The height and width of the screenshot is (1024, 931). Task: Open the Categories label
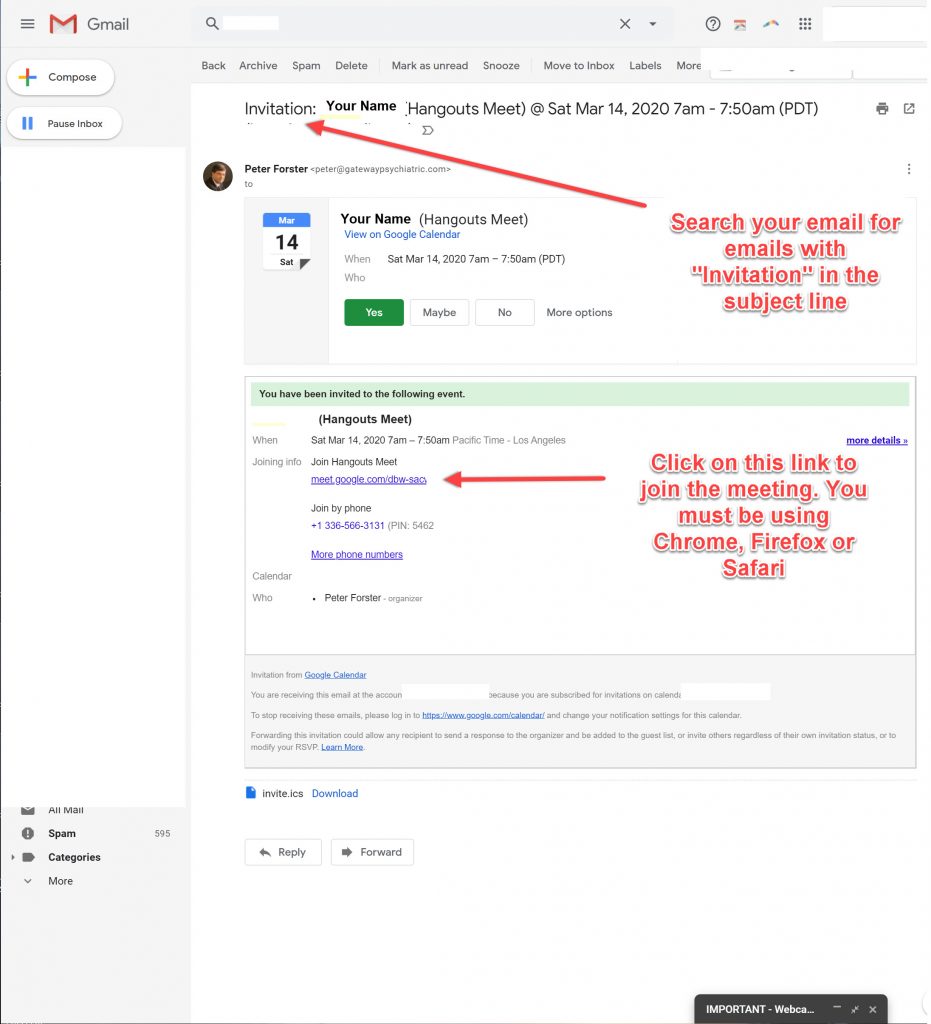coord(74,857)
